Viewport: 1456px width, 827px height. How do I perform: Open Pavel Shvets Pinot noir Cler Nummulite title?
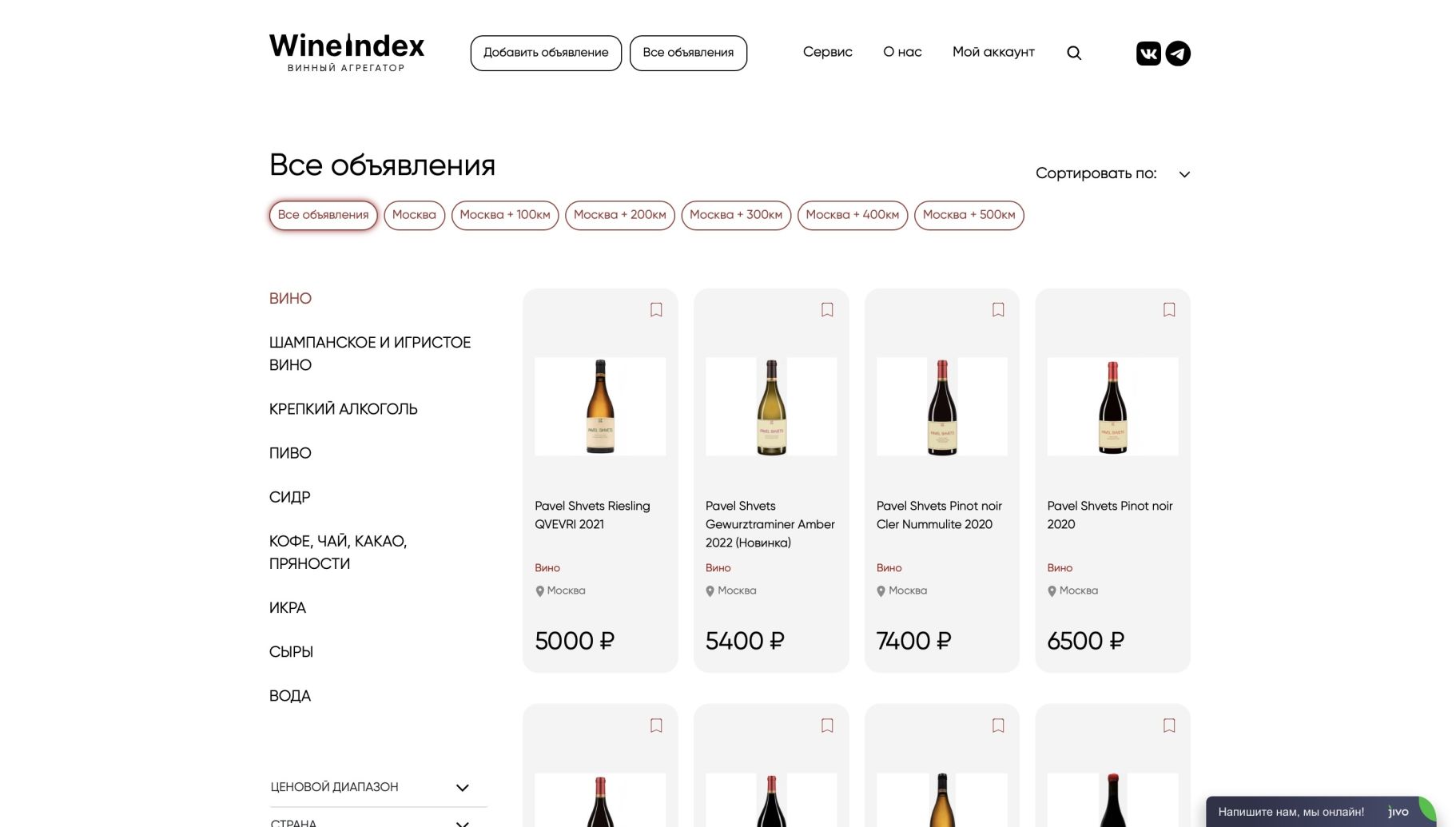point(939,515)
